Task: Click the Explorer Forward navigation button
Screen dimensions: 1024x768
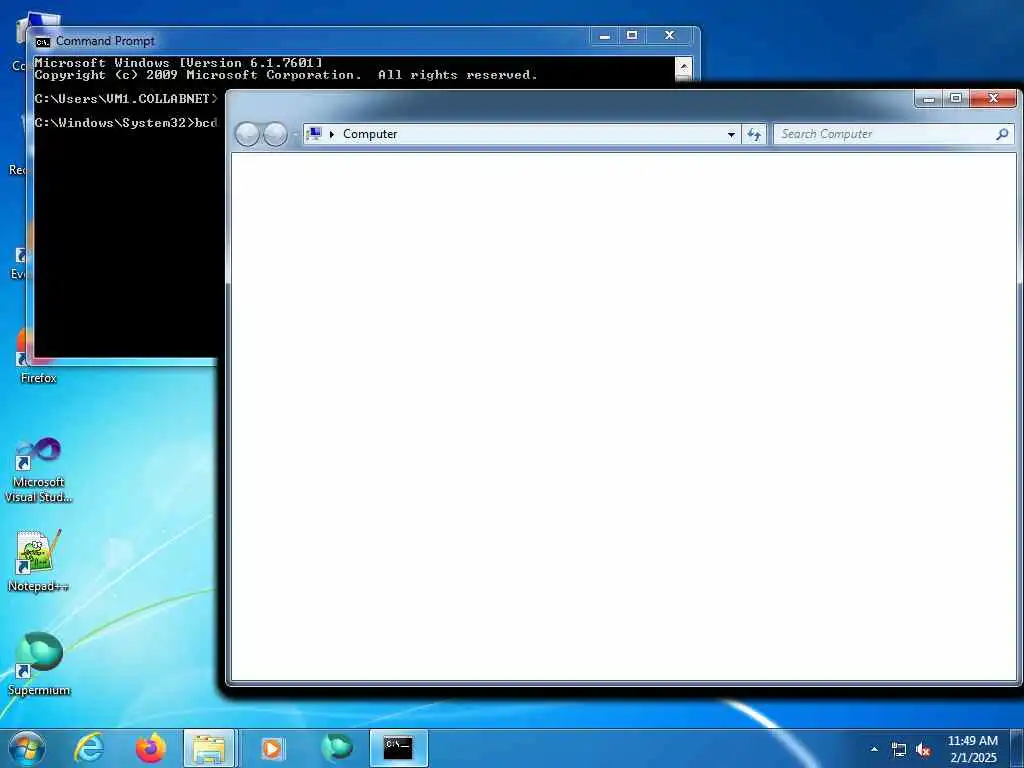Action: click(x=275, y=134)
